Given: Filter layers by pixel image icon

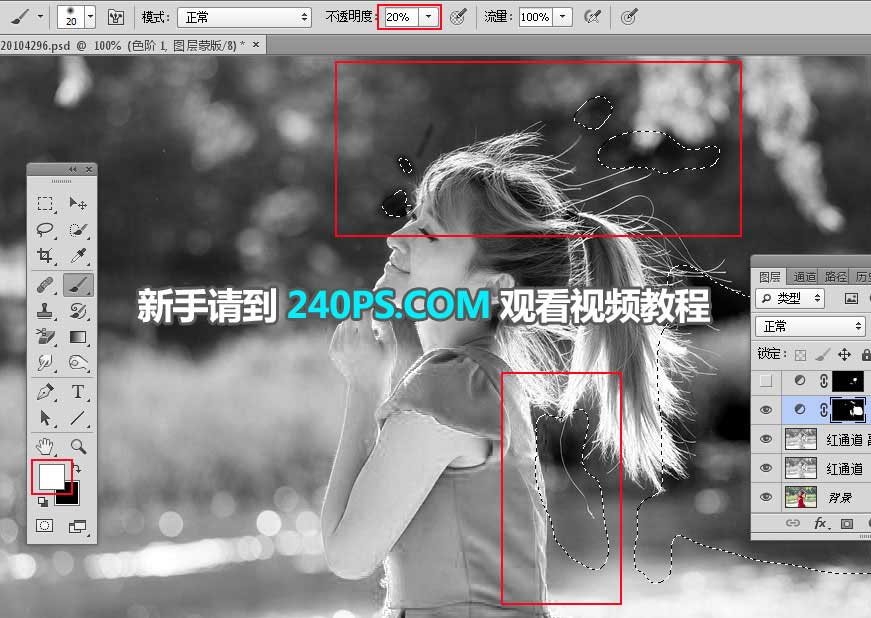Looking at the screenshot, I should (x=851, y=299).
